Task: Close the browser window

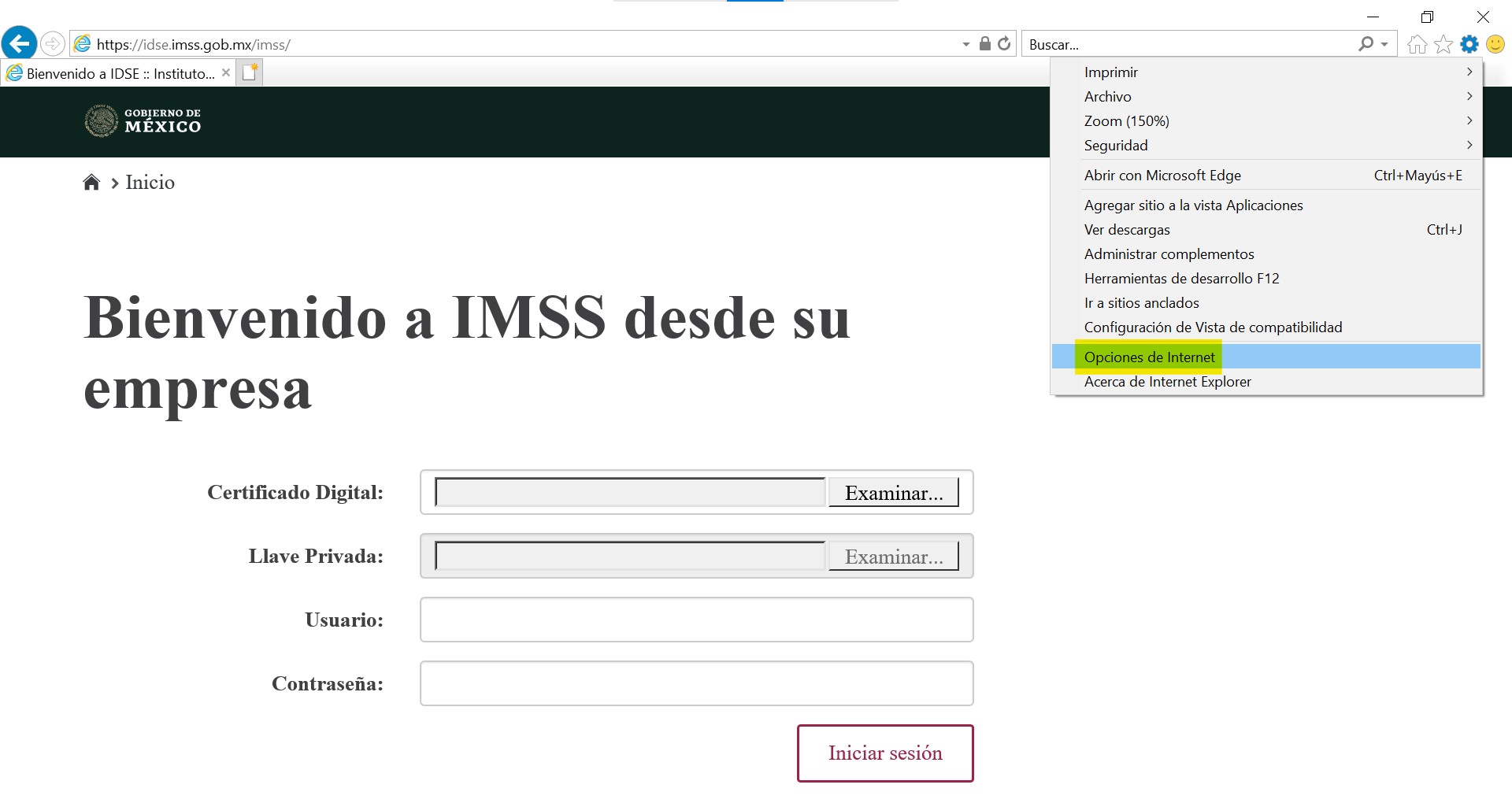Action: 1483,17
